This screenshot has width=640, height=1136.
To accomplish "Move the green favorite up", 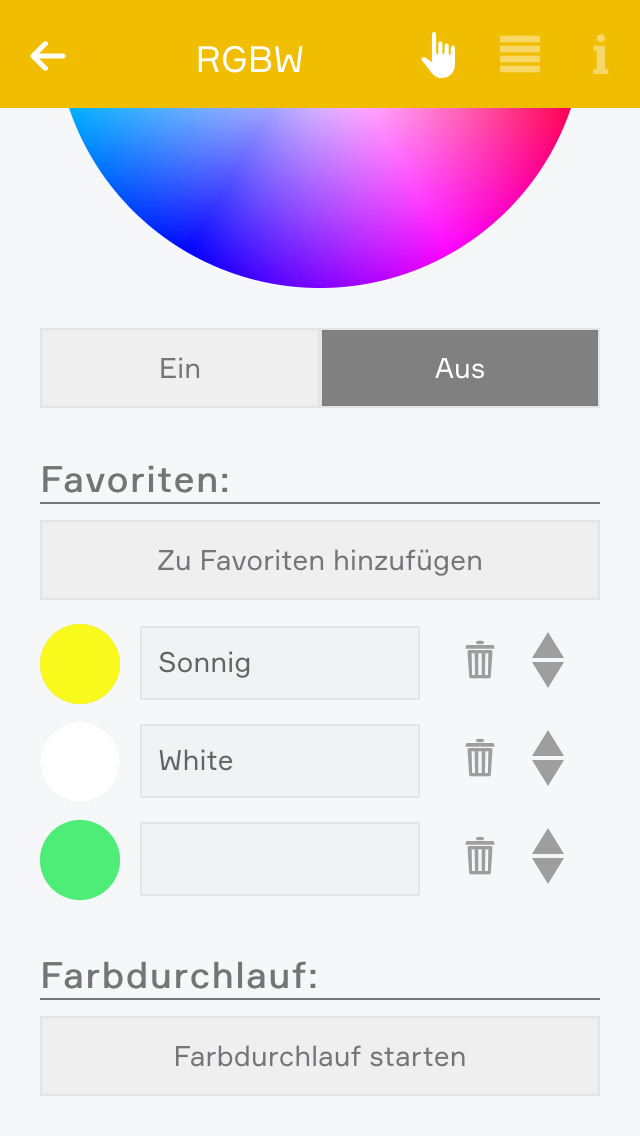I will click(x=548, y=842).
